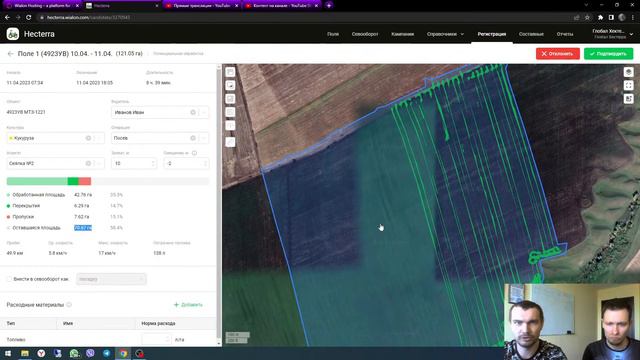Click '+ Добавить' consumables link

pyautogui.click(x=188, y=305)
